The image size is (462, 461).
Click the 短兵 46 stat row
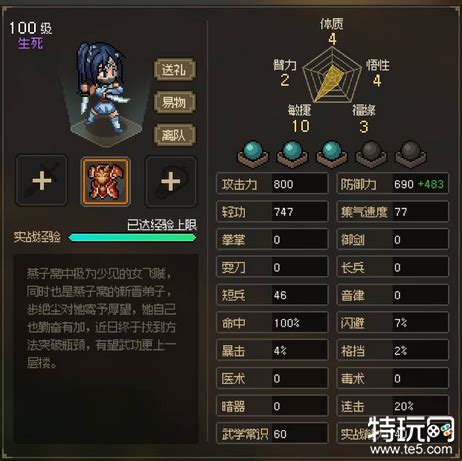(x=272, y=295)
